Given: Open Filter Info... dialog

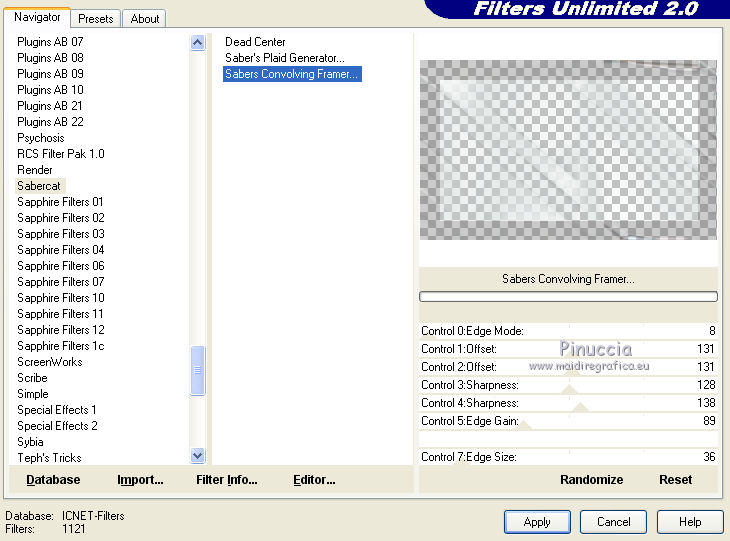Looking at the screenshot, I should [x=227, y=480].
